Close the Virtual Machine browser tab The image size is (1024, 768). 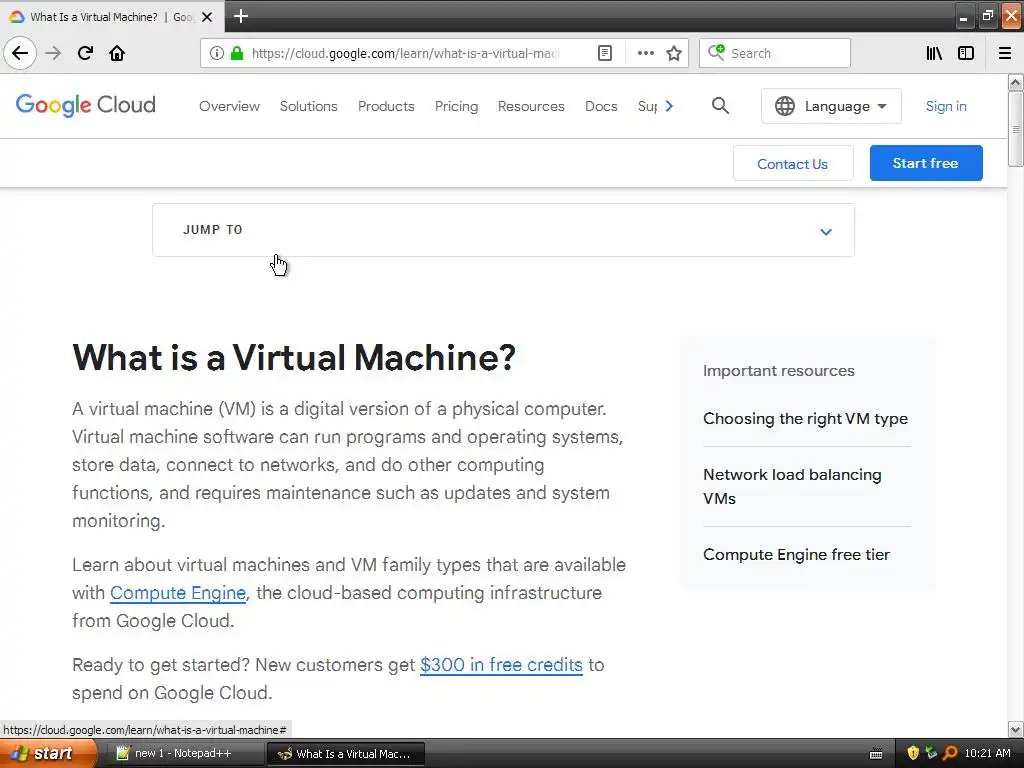[x=207, y=17]
